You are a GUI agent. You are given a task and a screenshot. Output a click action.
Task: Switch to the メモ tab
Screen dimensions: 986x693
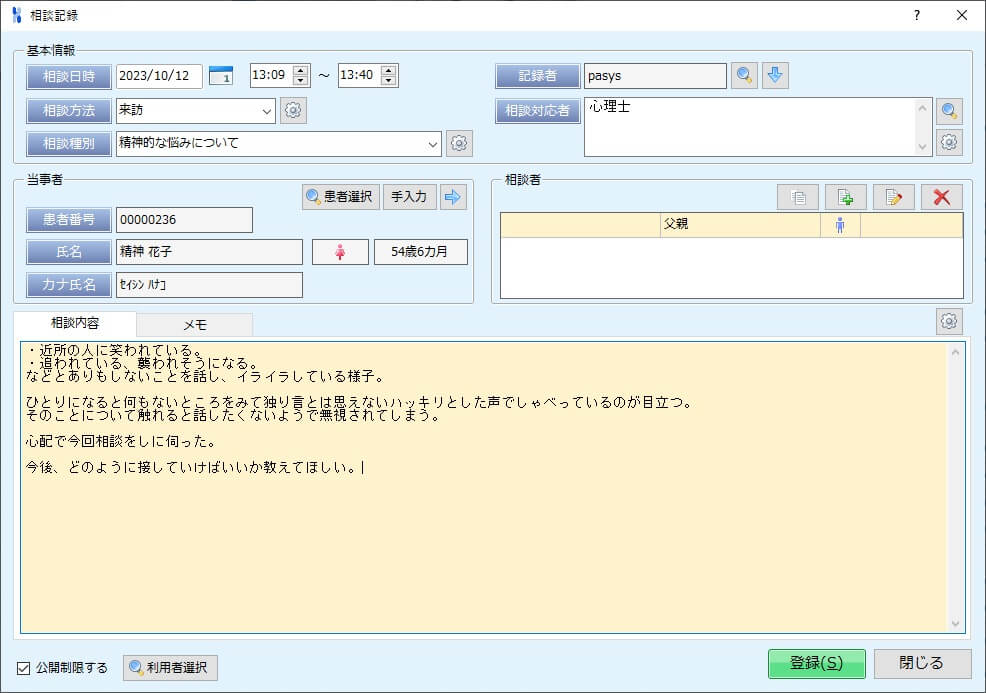point(196,325)
